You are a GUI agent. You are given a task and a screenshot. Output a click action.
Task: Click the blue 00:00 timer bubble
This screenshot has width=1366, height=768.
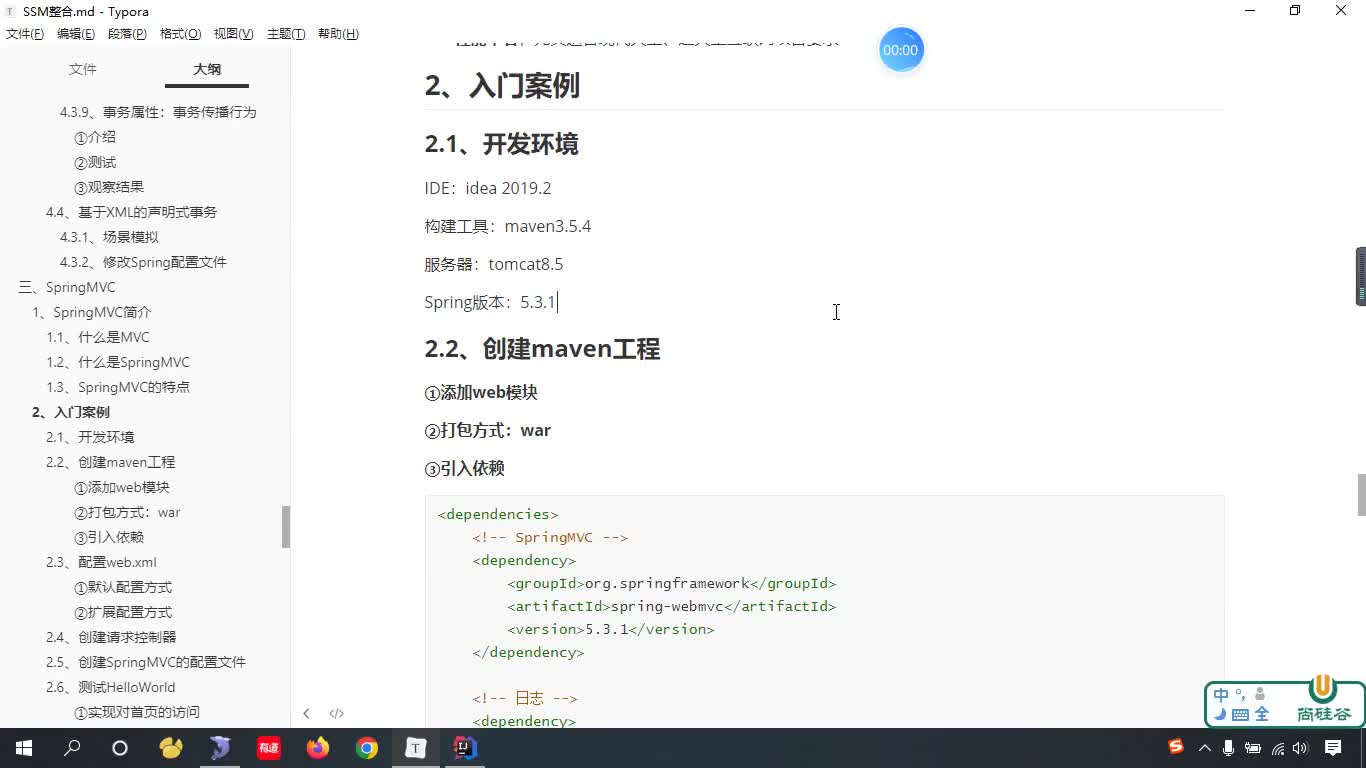[x=900, y=50]
